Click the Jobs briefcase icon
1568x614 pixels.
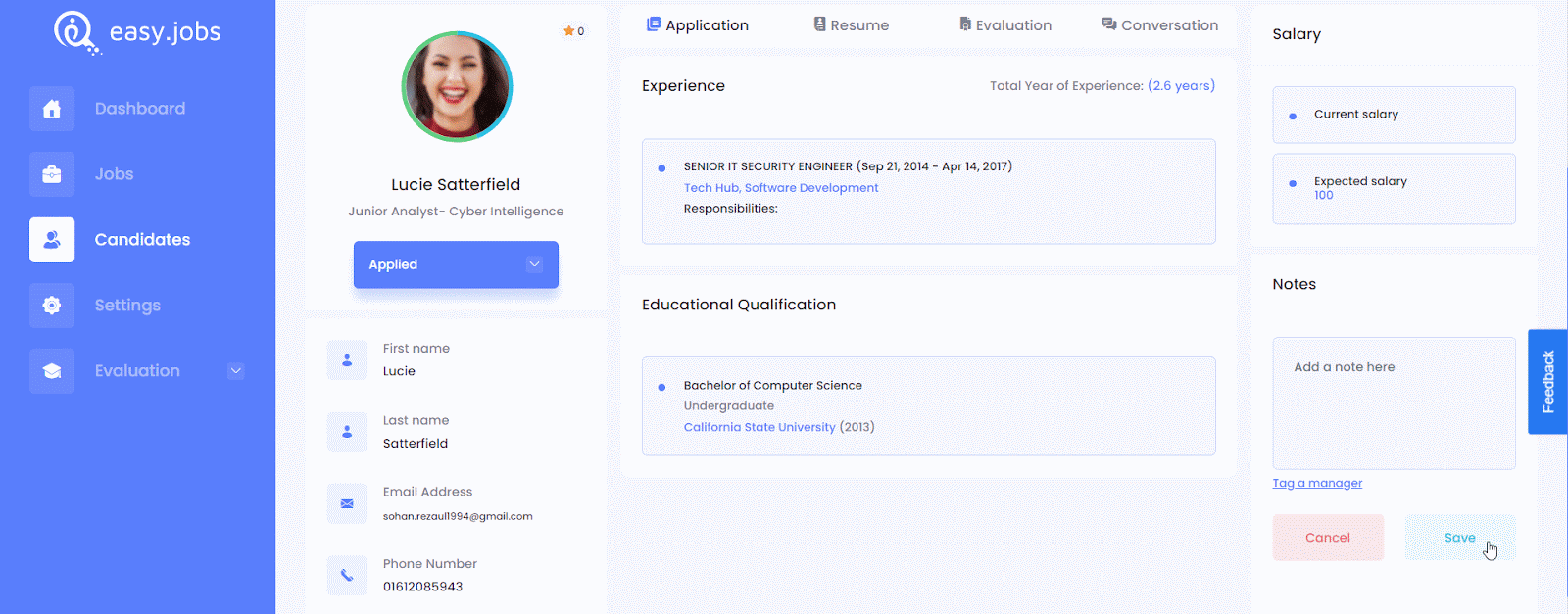pos(52,174)
